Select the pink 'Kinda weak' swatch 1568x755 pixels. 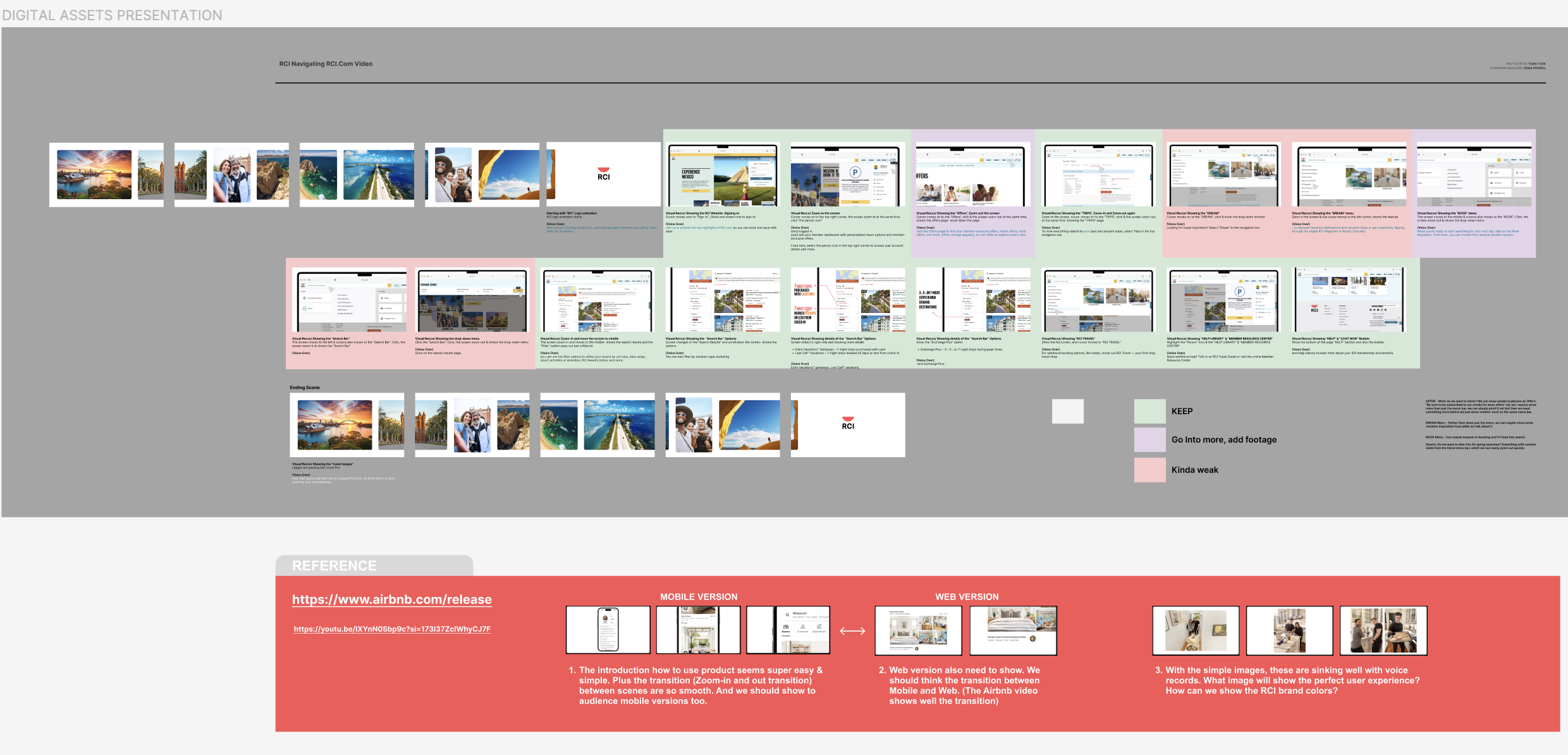[1149, 470]
